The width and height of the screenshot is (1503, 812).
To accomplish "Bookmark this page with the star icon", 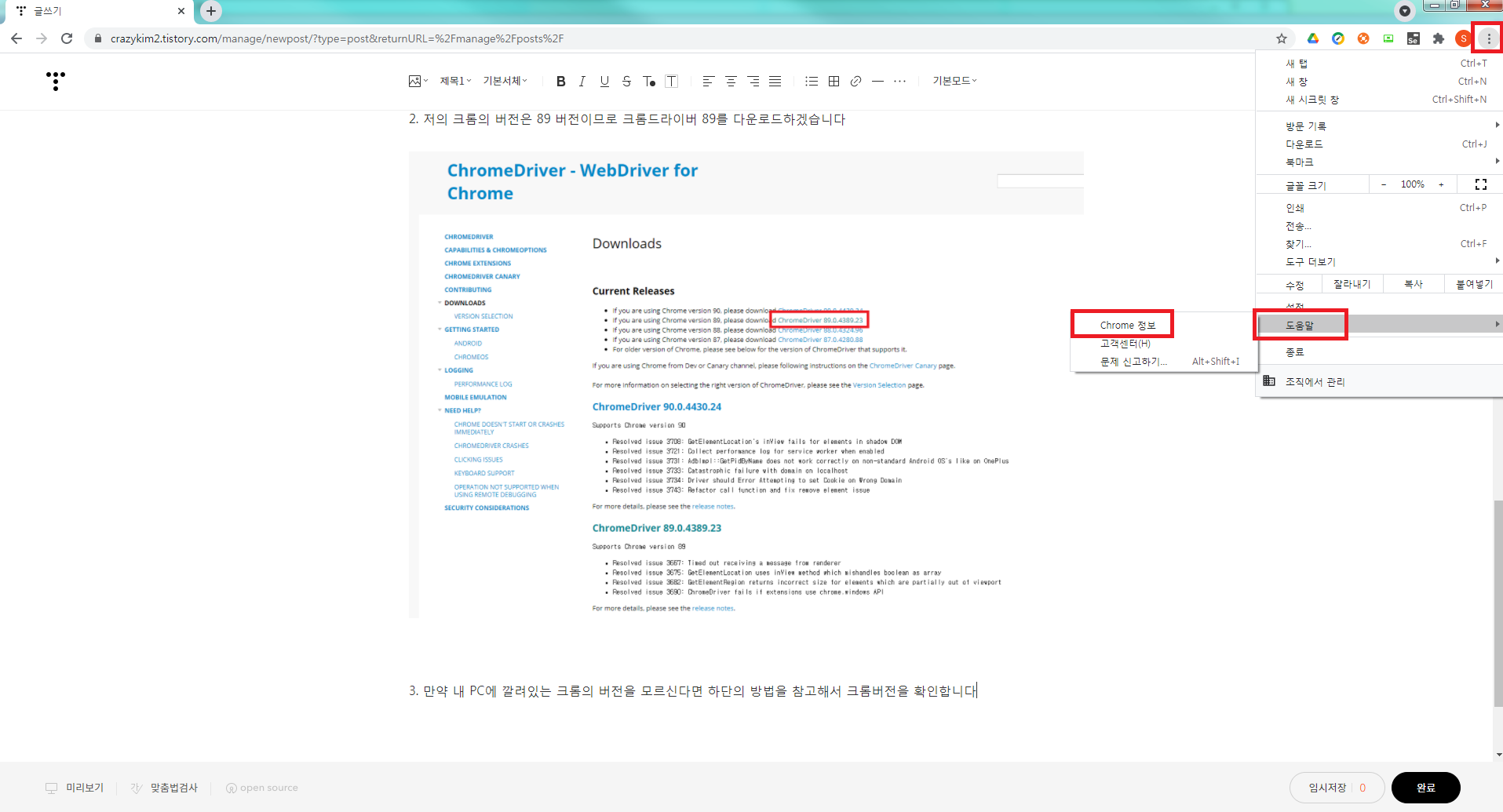I will [x=1282, y=38].
